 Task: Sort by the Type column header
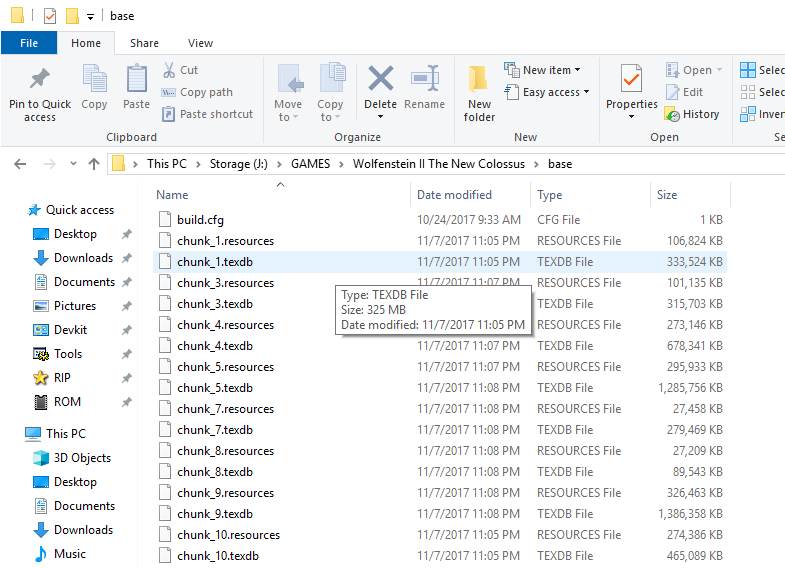[x=549, y=195]
